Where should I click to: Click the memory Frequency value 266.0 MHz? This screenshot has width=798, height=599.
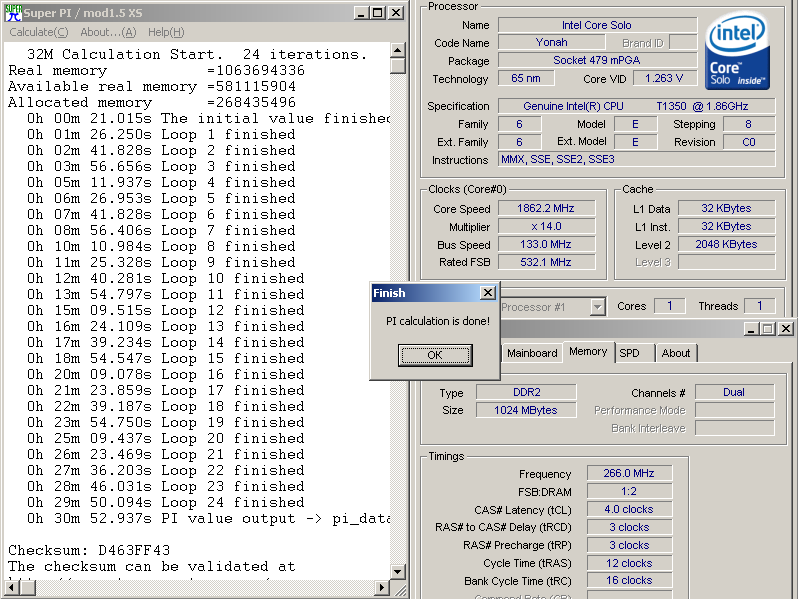pyautogui.click(x=630, y=473)
